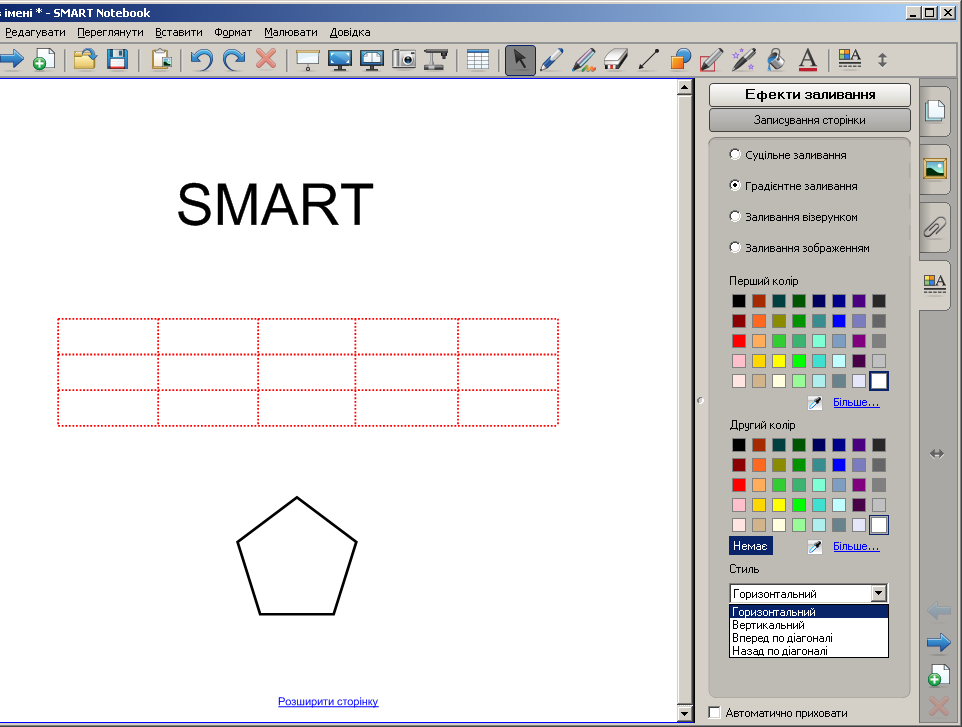The height and width of the screenshot is (727, 962).
Task: Click 'Більше…' link under Перший колір
Action: click(856, 402)
